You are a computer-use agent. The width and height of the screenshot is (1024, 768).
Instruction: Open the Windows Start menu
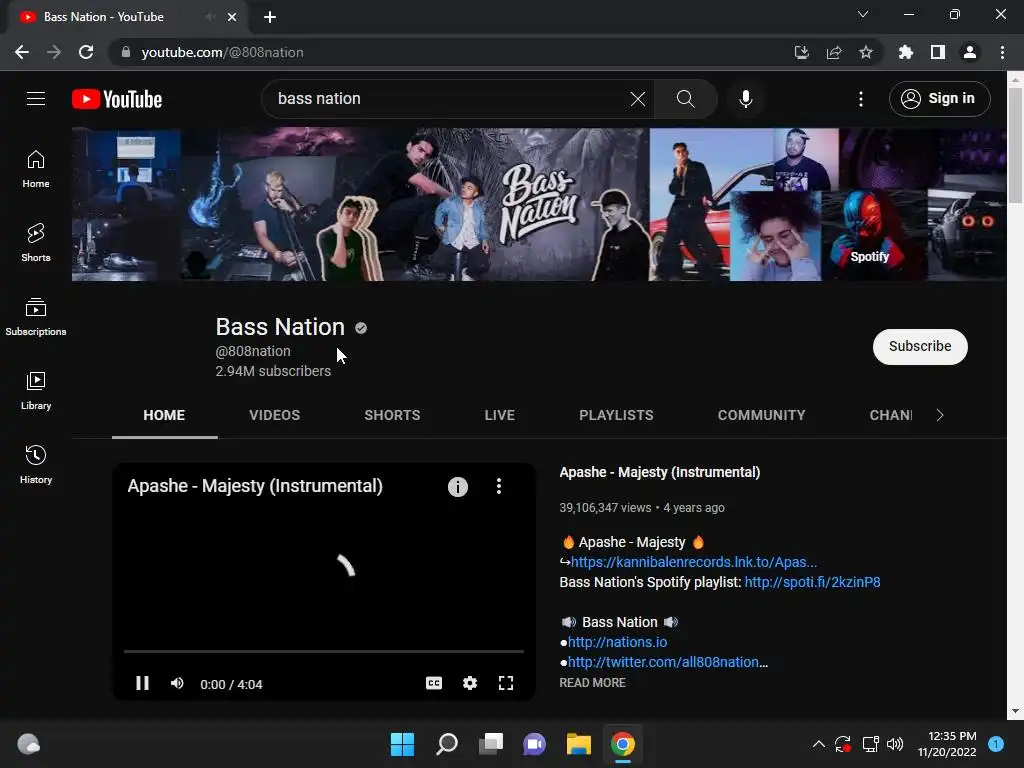pyautogui.click(x=402, y=744)
